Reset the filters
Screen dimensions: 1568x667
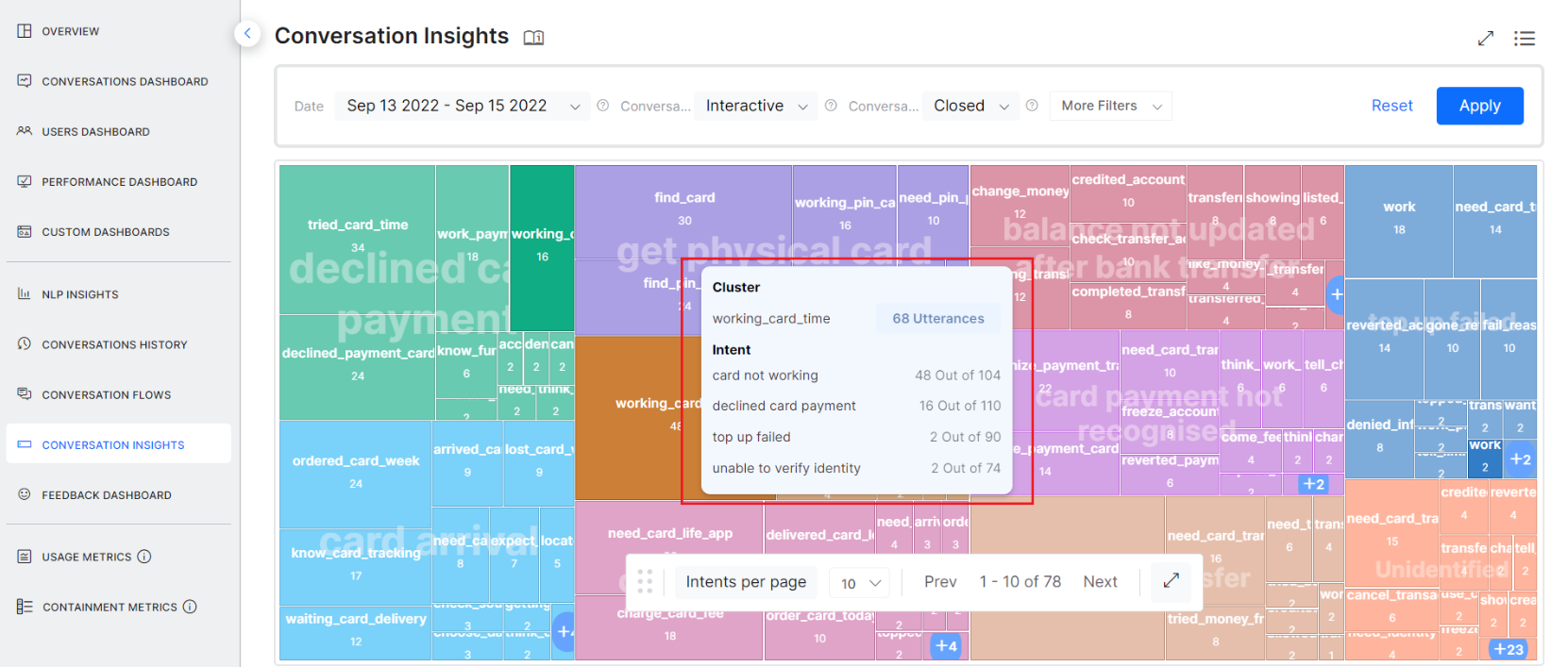[1391, 106]
